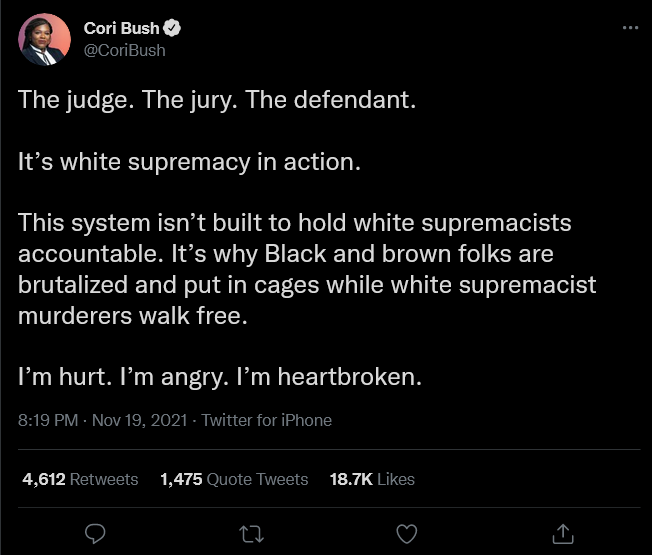View the 4,612 Retweets list
This screenshot has height=555, width=652.
tap(80, 479)
